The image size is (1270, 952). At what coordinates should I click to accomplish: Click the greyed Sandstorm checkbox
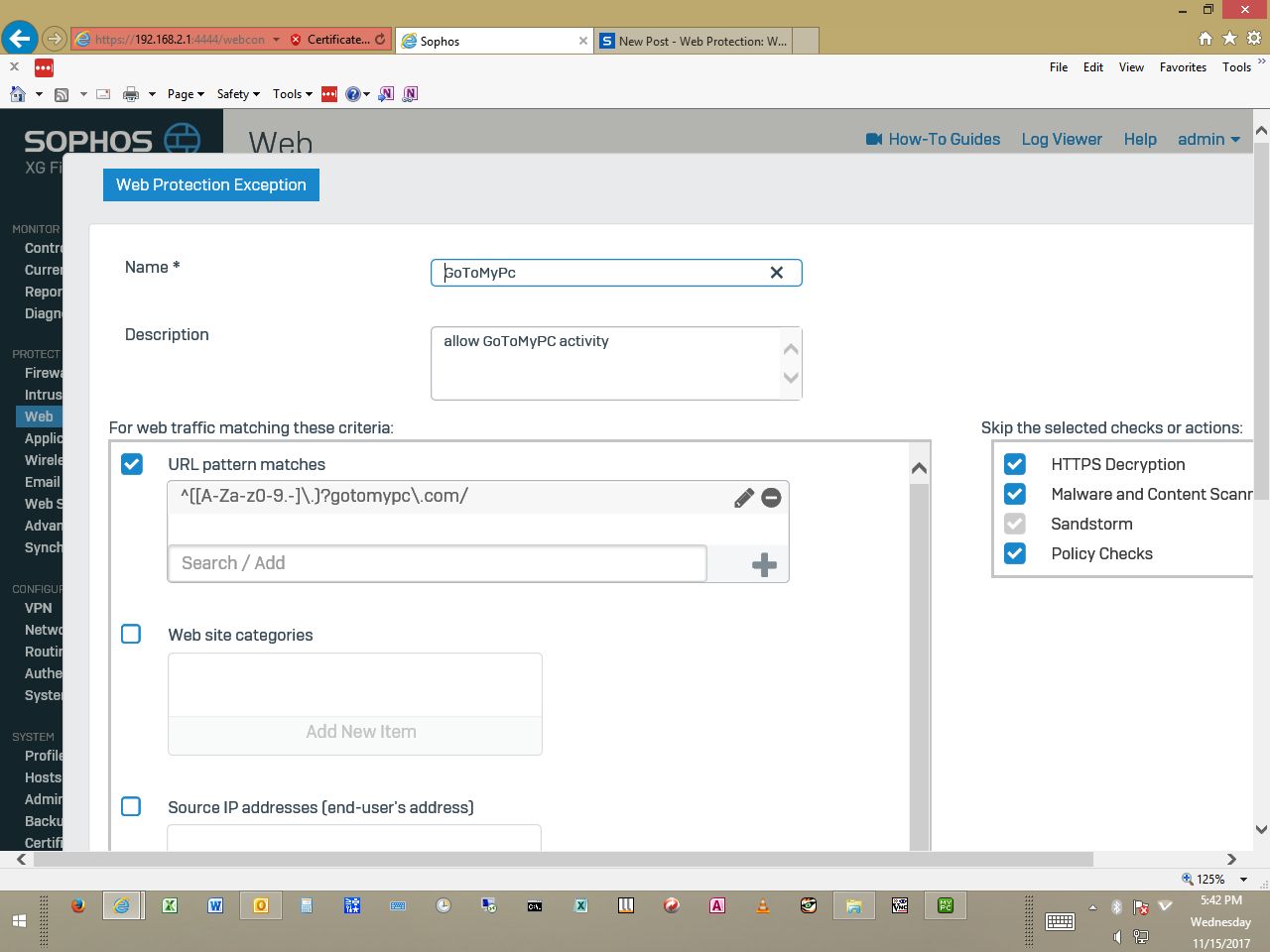pyautogui.click(x=1015, y=524)
